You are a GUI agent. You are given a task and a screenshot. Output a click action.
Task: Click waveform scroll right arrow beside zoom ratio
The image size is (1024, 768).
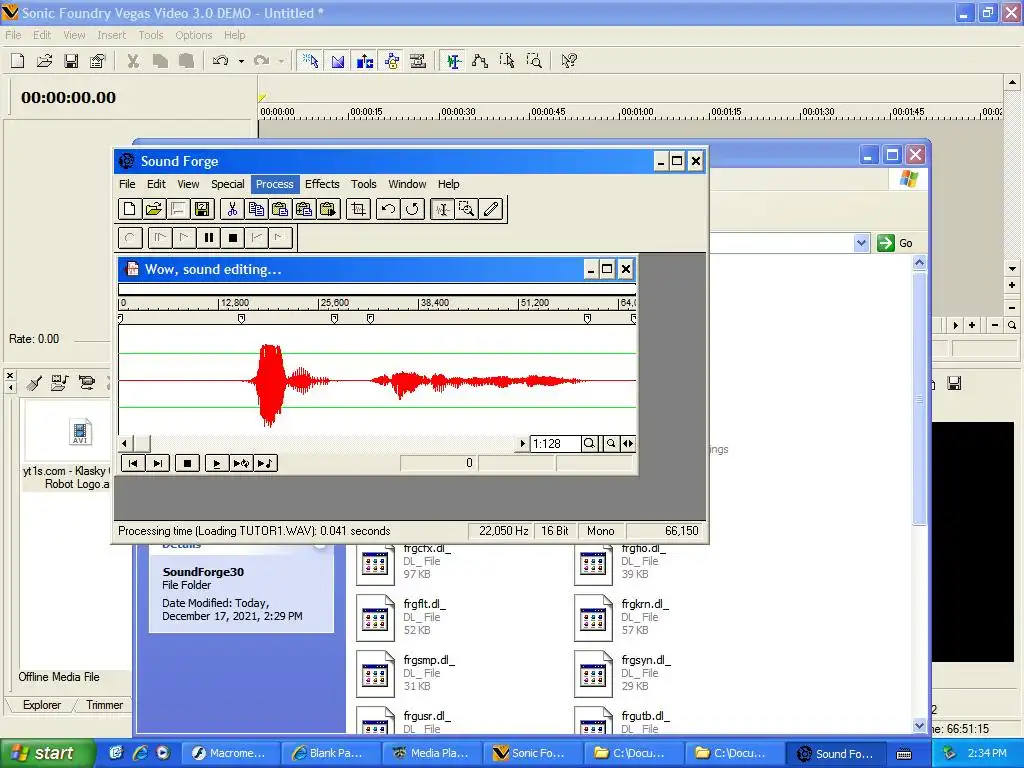(x=522, y=443)
